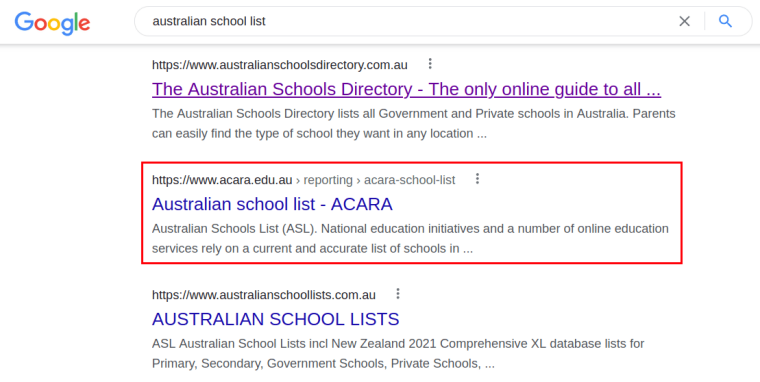This screenshot has height=382, width=760.
Task: Open 'The Australian Schools Directory' result title
Action: pyautogui.click(x=406, y=89)
